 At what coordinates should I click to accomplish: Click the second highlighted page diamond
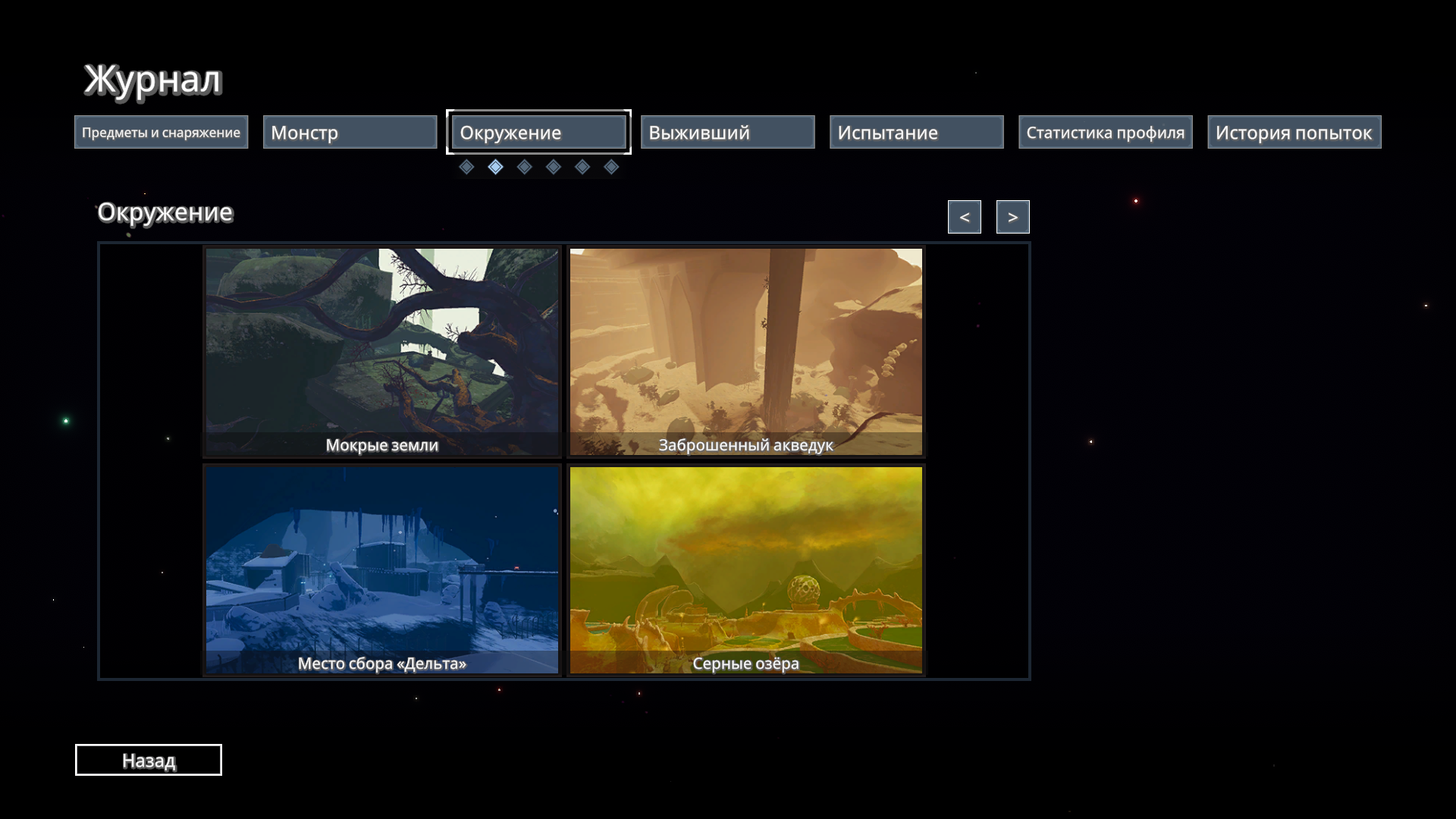(x=495, y=167)
